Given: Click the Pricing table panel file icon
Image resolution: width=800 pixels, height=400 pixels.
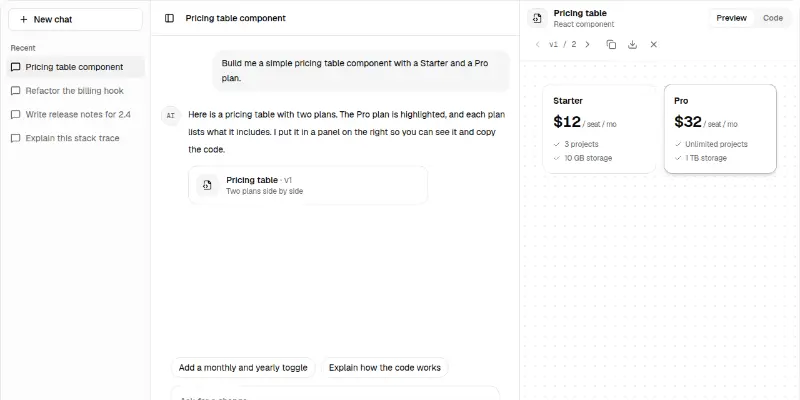Looking at the screenshot, I should point(537,18).
